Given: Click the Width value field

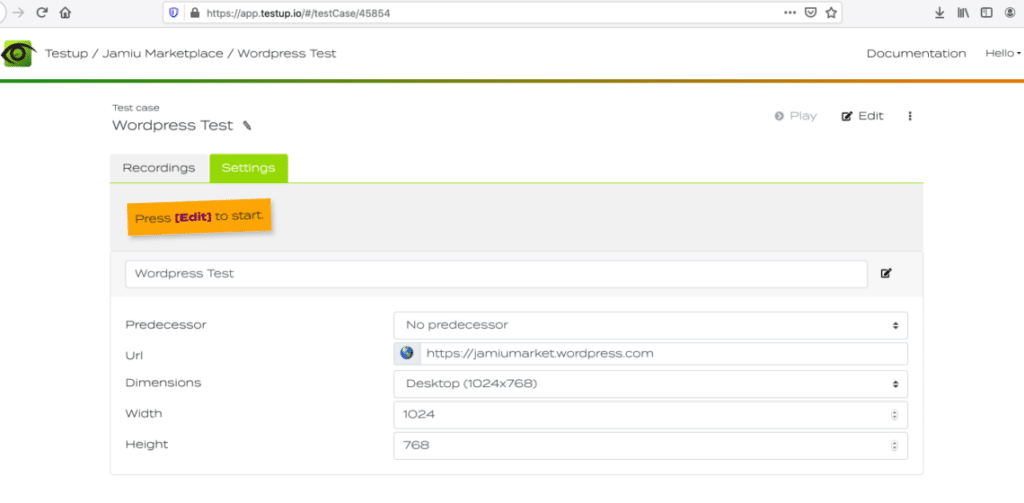Looking at the screenshot, I should pos(650,415).
